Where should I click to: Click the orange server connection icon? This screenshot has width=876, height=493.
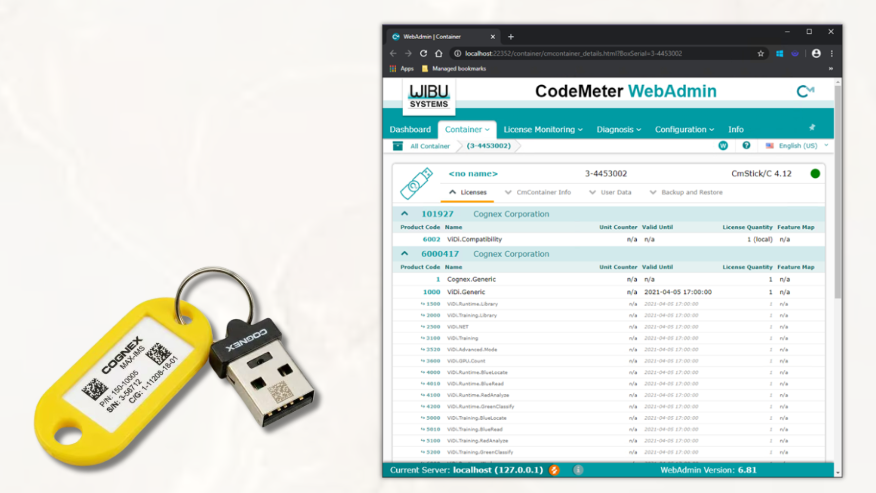click(x=554, y=470)
